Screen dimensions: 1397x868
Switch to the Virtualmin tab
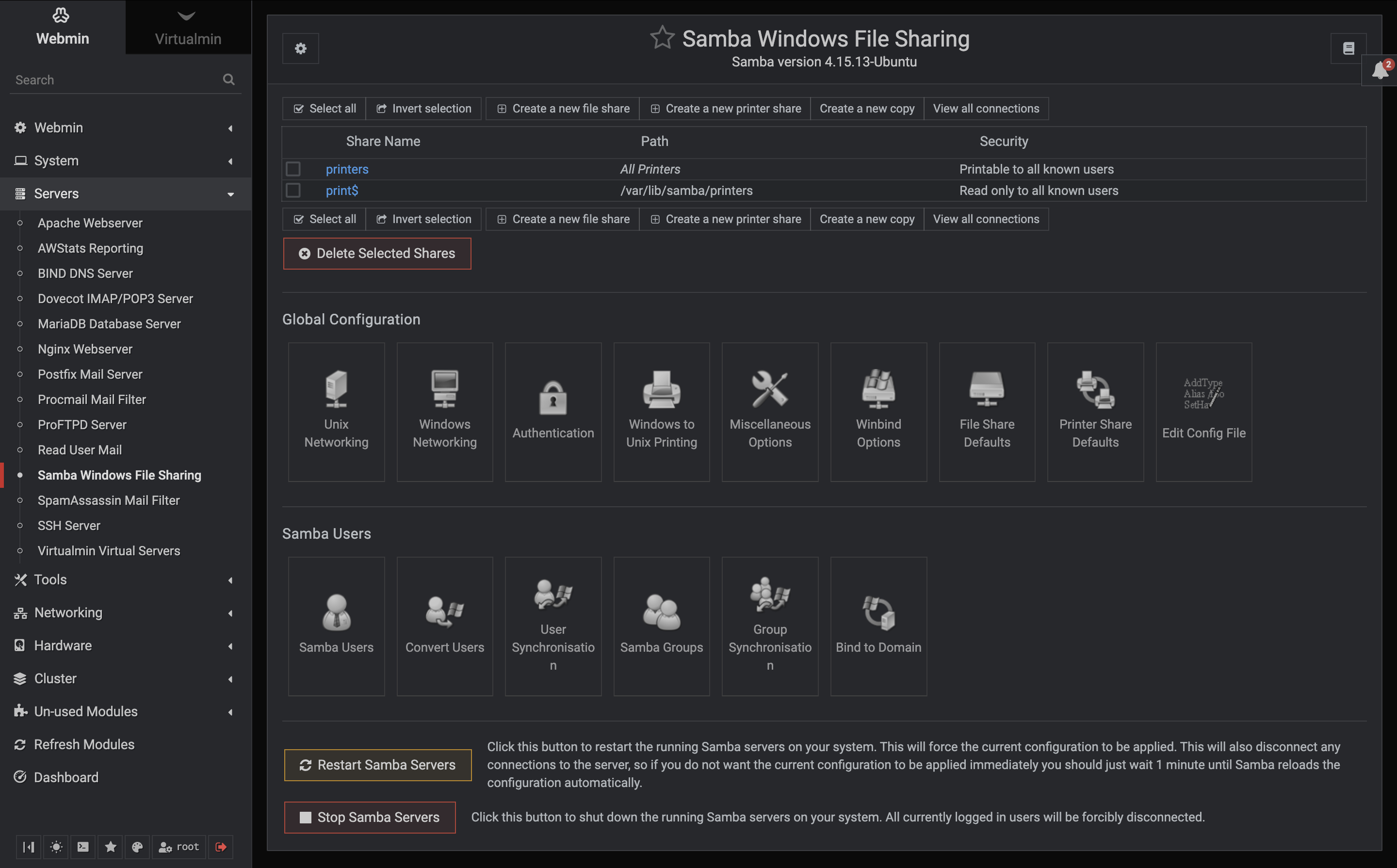pos(188,27)
